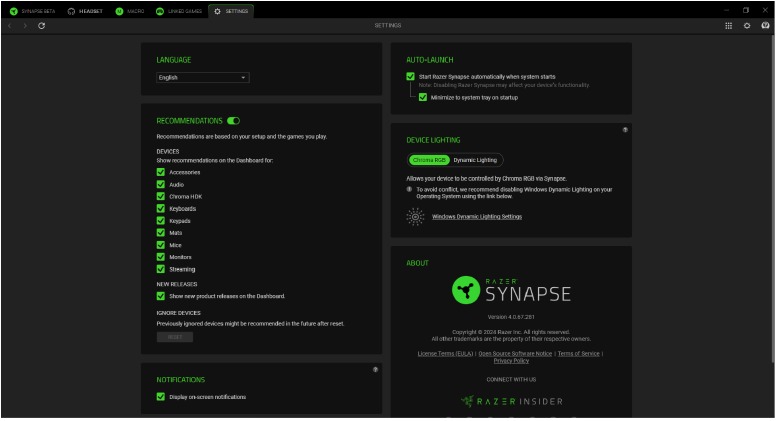The image size is (777, 421).
Task: Open the modules grid icon
Action: pos(728,26)
